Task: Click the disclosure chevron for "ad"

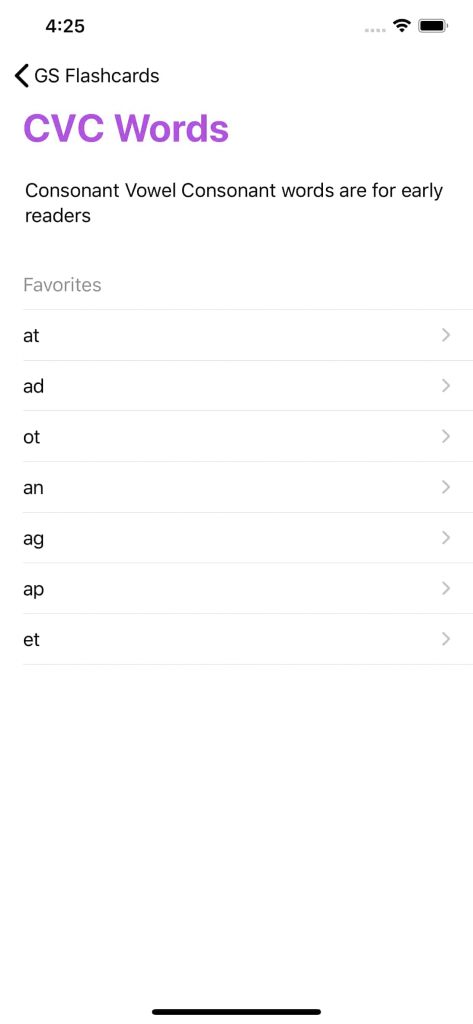Action: click(x=446, y=386)
